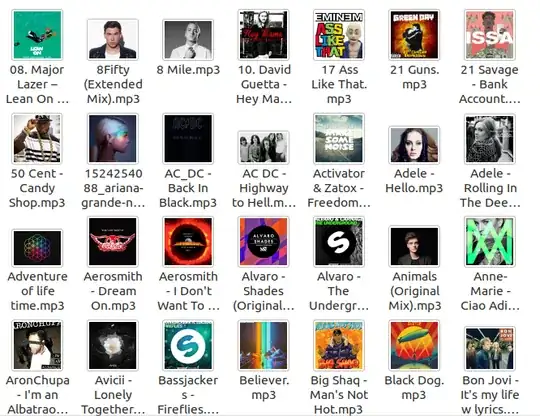
Task: Click the Believer.mp3 file label
Action: 263,387
